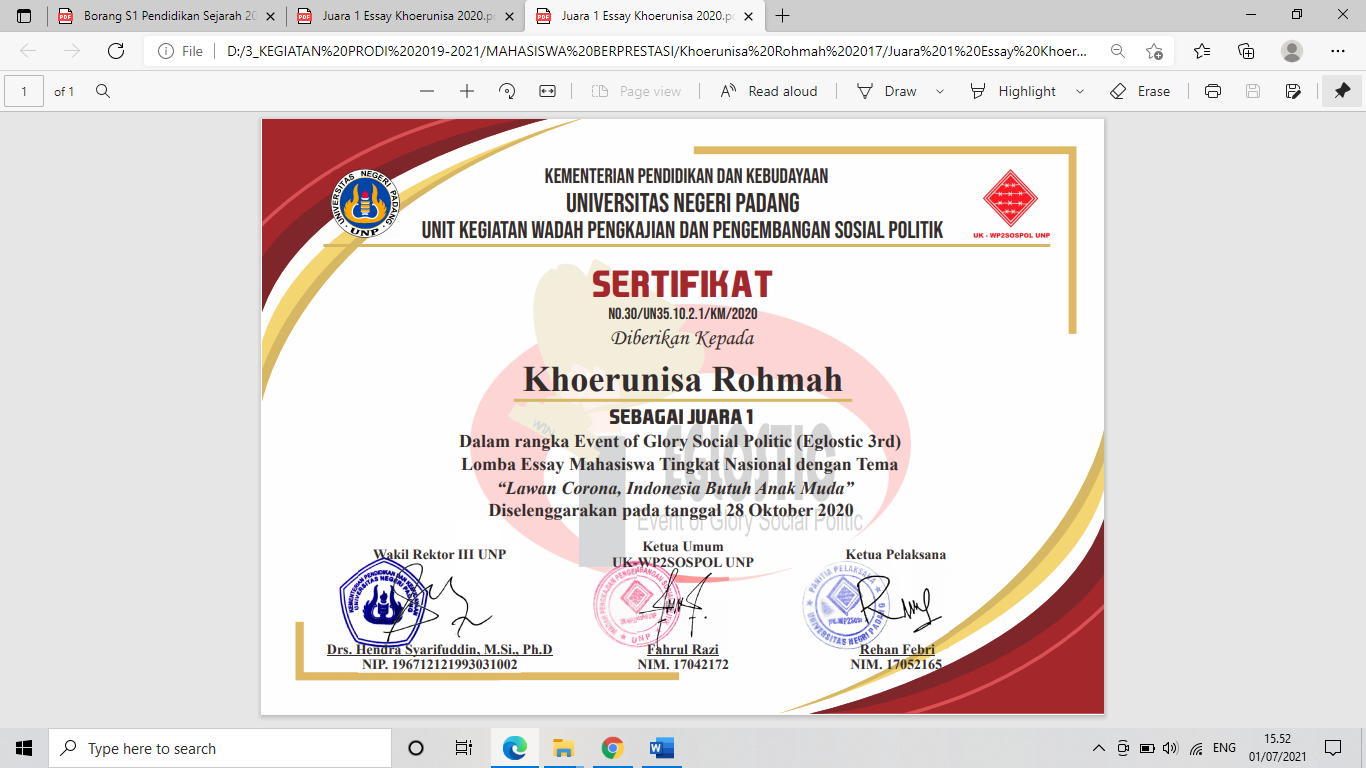This screenshot has height=768, width=1366.
Task: Click certificate number NO.30/UN35.10.2.1/KM/2020
Action: 682,314
